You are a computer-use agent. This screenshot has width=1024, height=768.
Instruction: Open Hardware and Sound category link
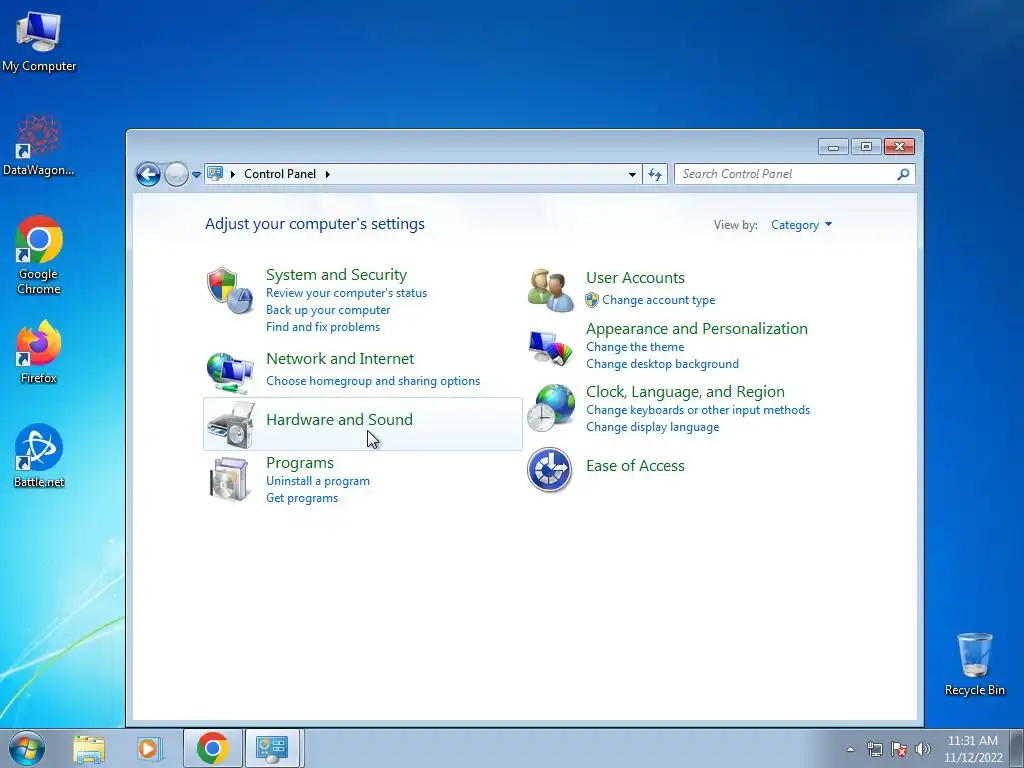[339, 419]
